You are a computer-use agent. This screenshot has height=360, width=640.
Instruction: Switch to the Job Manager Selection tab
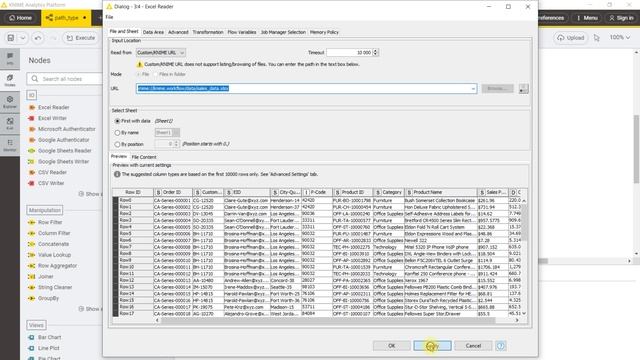pos(283,32)
